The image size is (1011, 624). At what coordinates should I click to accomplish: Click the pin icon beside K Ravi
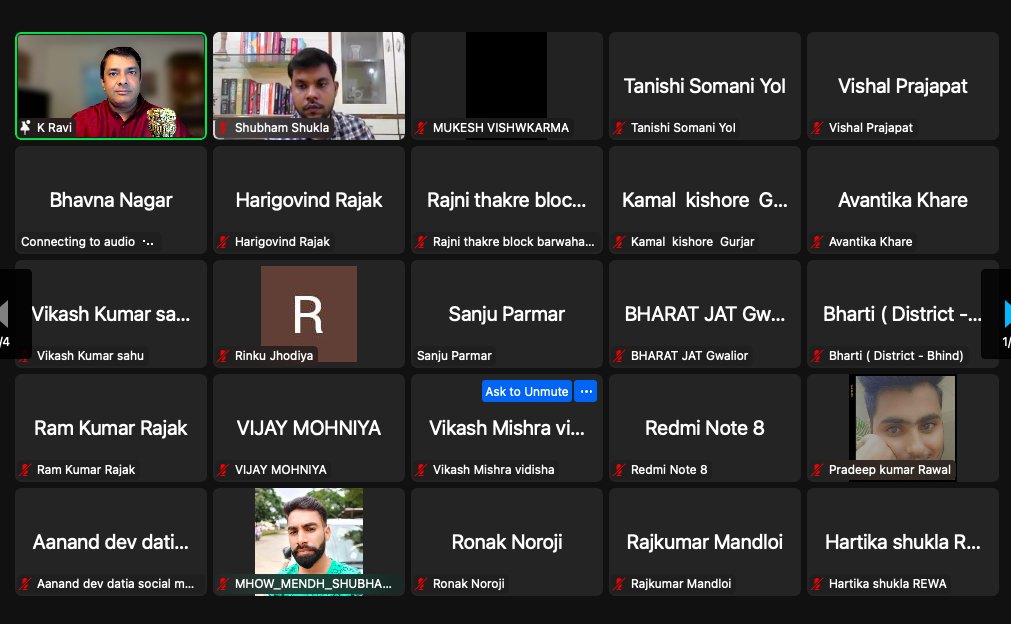click(x=26, y=127)
